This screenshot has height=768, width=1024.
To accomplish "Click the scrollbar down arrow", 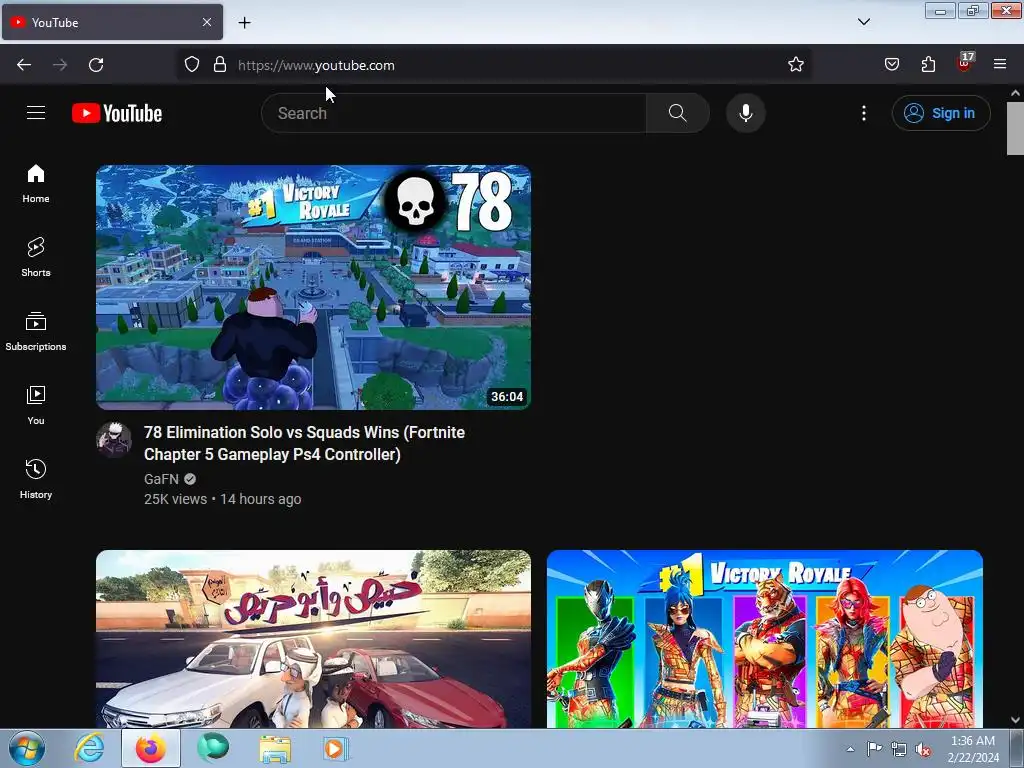I will coord(1015,720).
